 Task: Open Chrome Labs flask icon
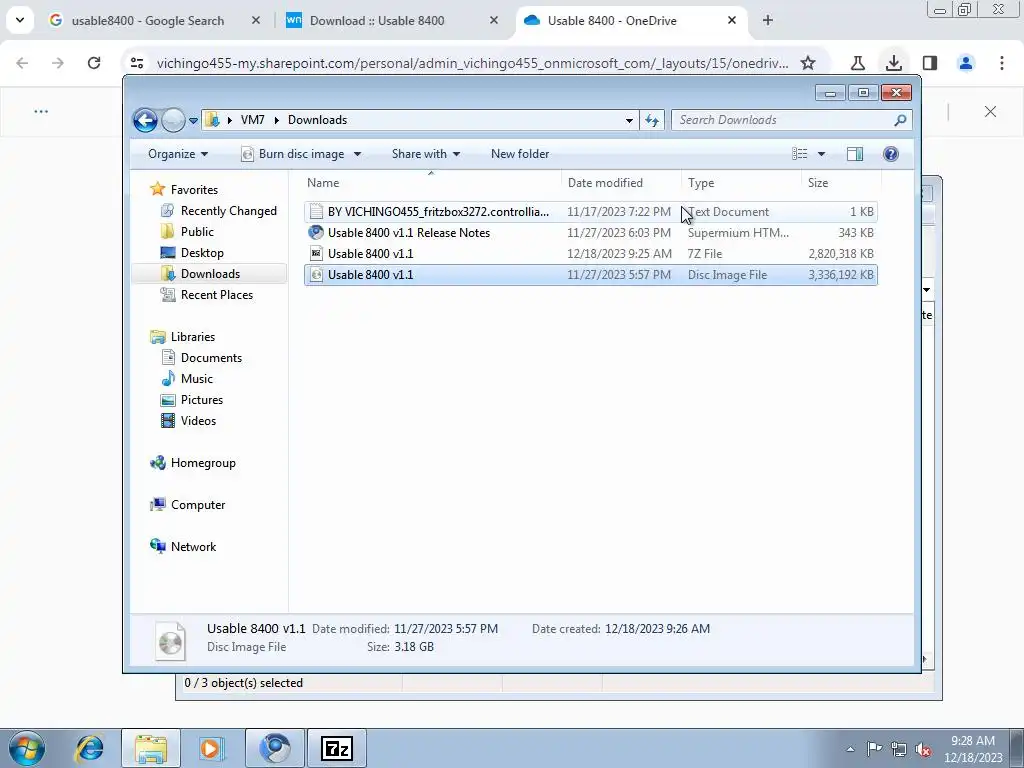point(857,63)
